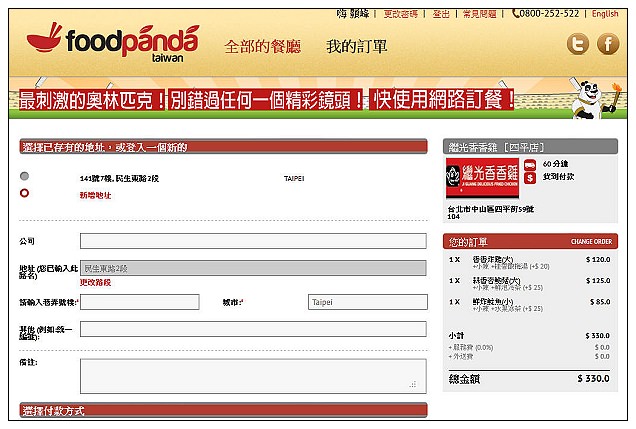Click the Taipei city input field
The width and height of the screenshot is (636, 429).
coord(367,302)
